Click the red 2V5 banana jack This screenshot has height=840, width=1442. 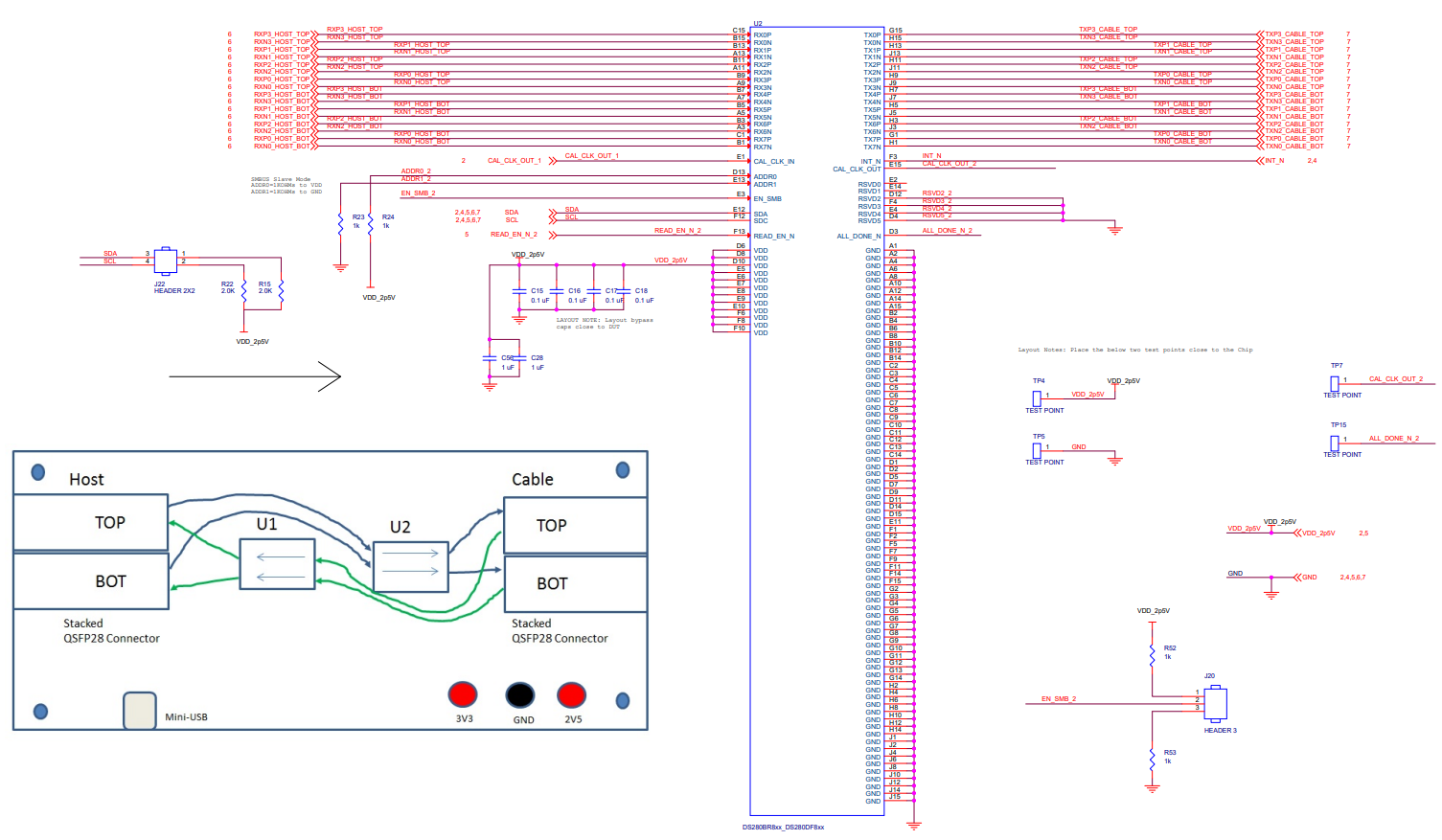click(x=572, y=694)
